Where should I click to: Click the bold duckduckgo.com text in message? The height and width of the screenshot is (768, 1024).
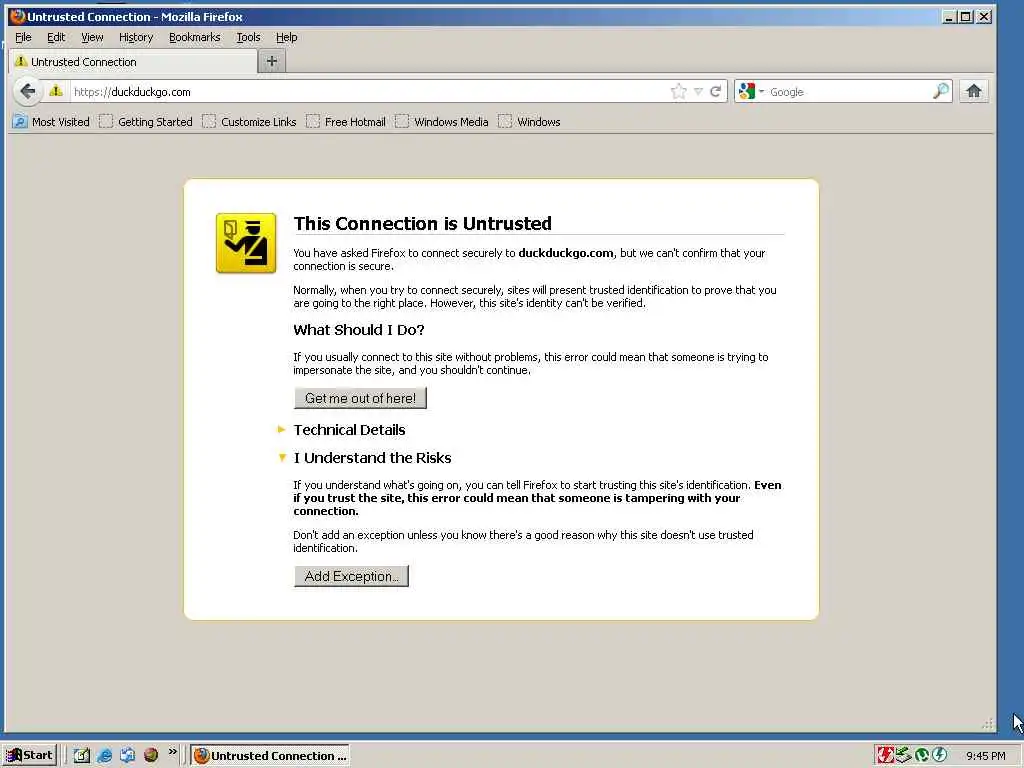tap(566, 253)
